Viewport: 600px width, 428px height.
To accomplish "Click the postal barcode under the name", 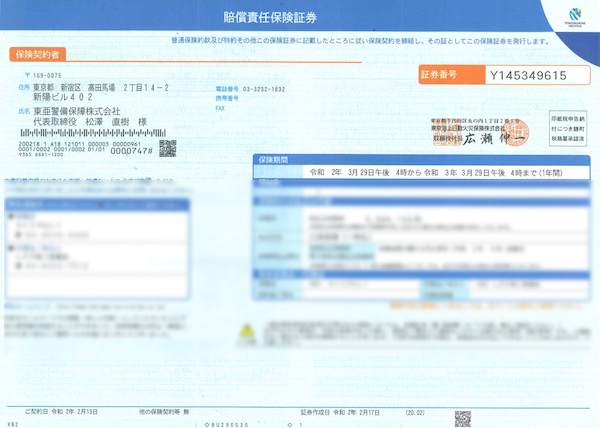I will [93, 133].
